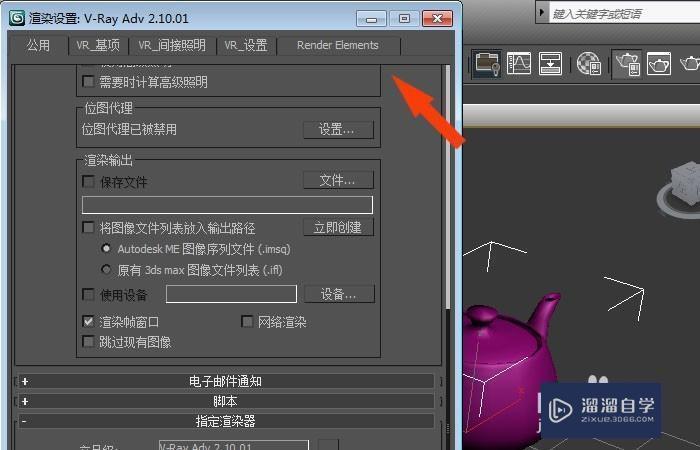The height and width of the screenshot is (450, 700).
Task: Enable 需要时计算高级照明 checkbox
Action: coord(88,81)
